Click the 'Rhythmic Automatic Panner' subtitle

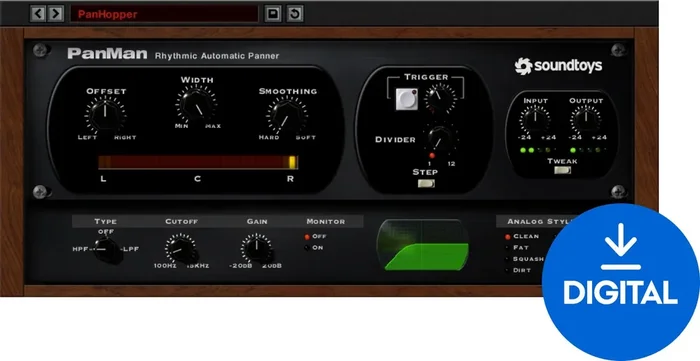pyautogui.click(x=217, y=56)
